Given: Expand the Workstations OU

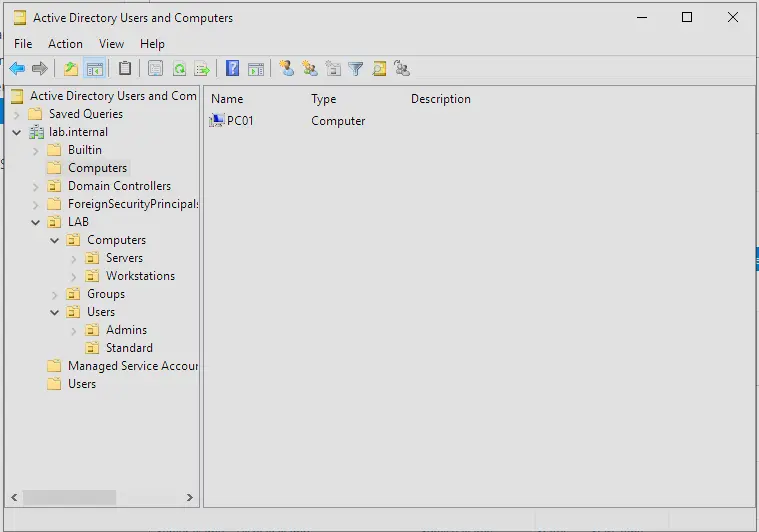Looking at the screenshot, I should tap(74, 276).
